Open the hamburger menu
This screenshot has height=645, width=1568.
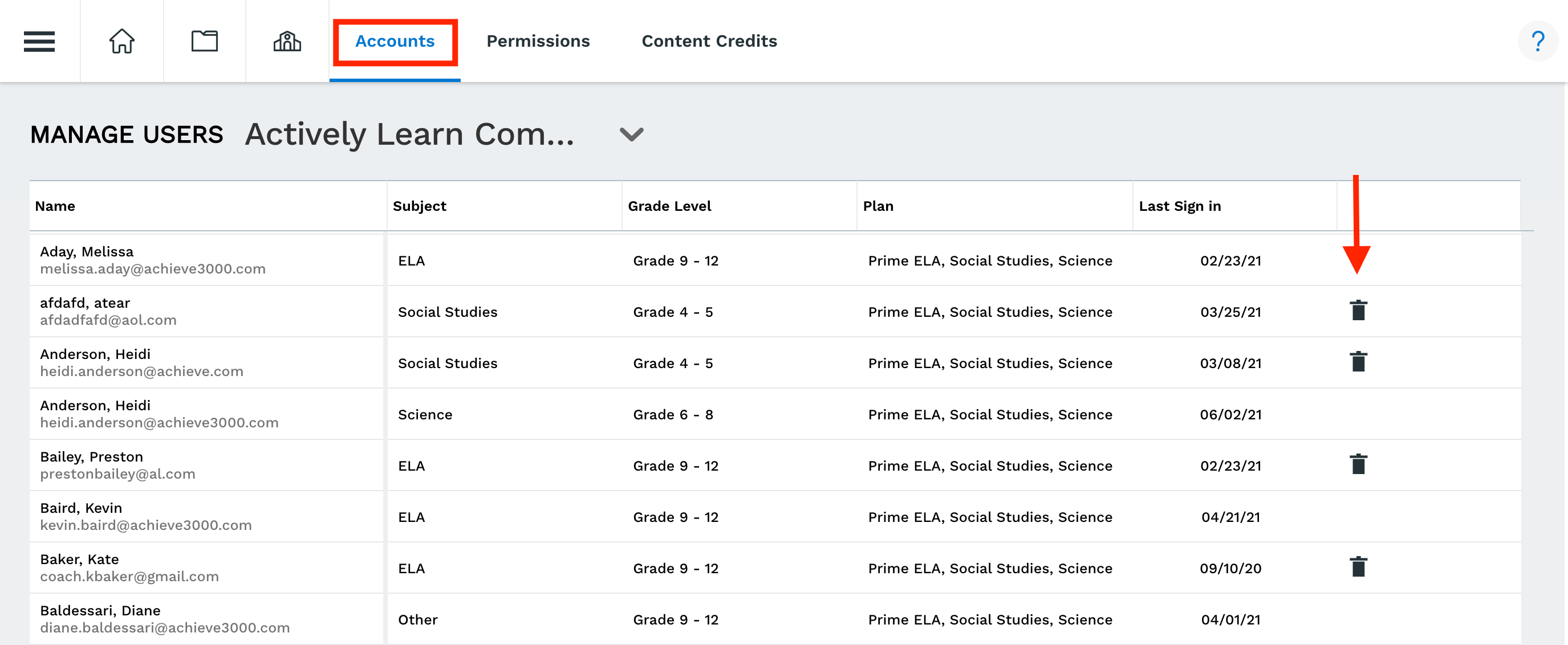point(39,42)
